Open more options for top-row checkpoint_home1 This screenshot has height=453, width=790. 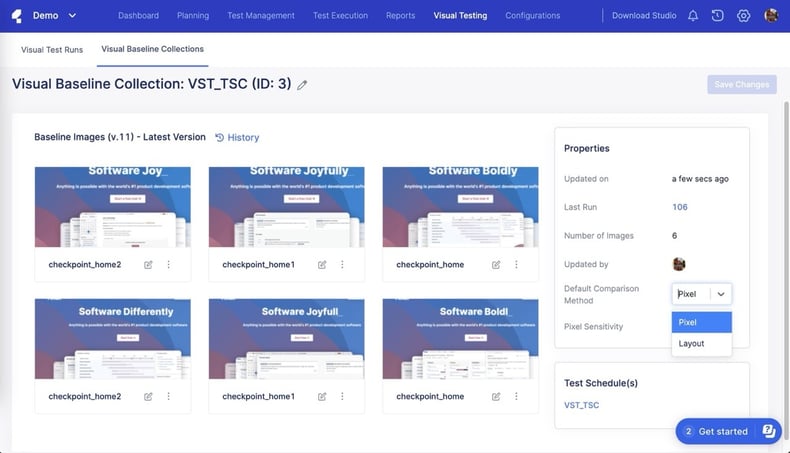click(342, 265)
